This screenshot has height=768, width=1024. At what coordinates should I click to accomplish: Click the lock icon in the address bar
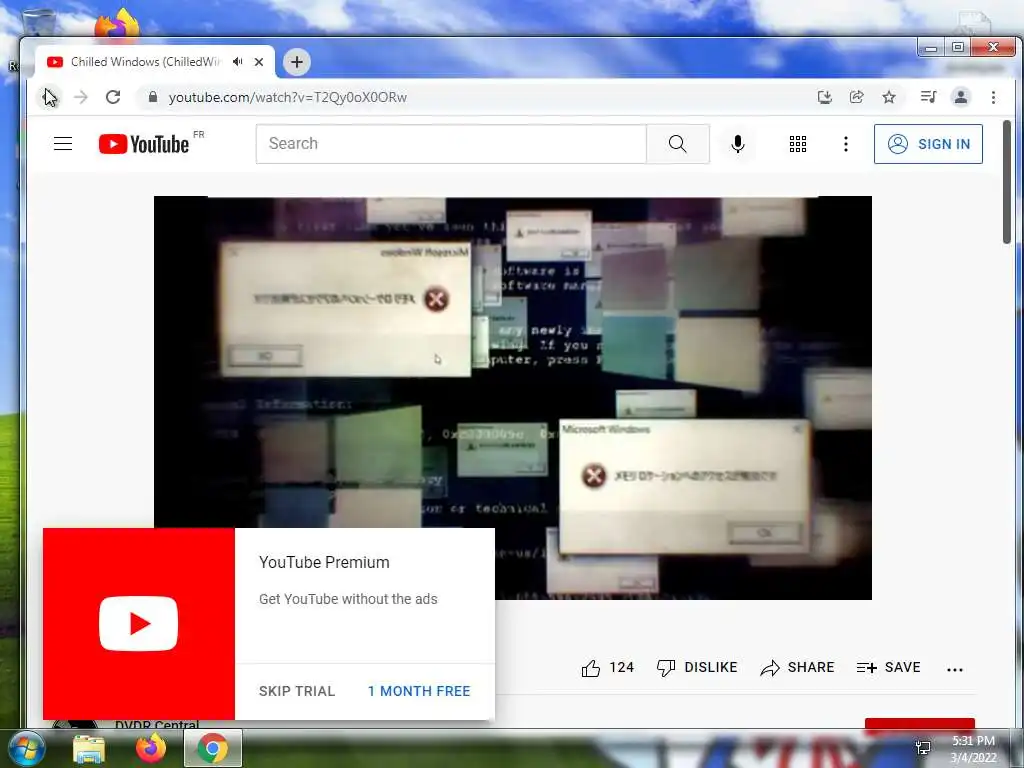(153, 97)
